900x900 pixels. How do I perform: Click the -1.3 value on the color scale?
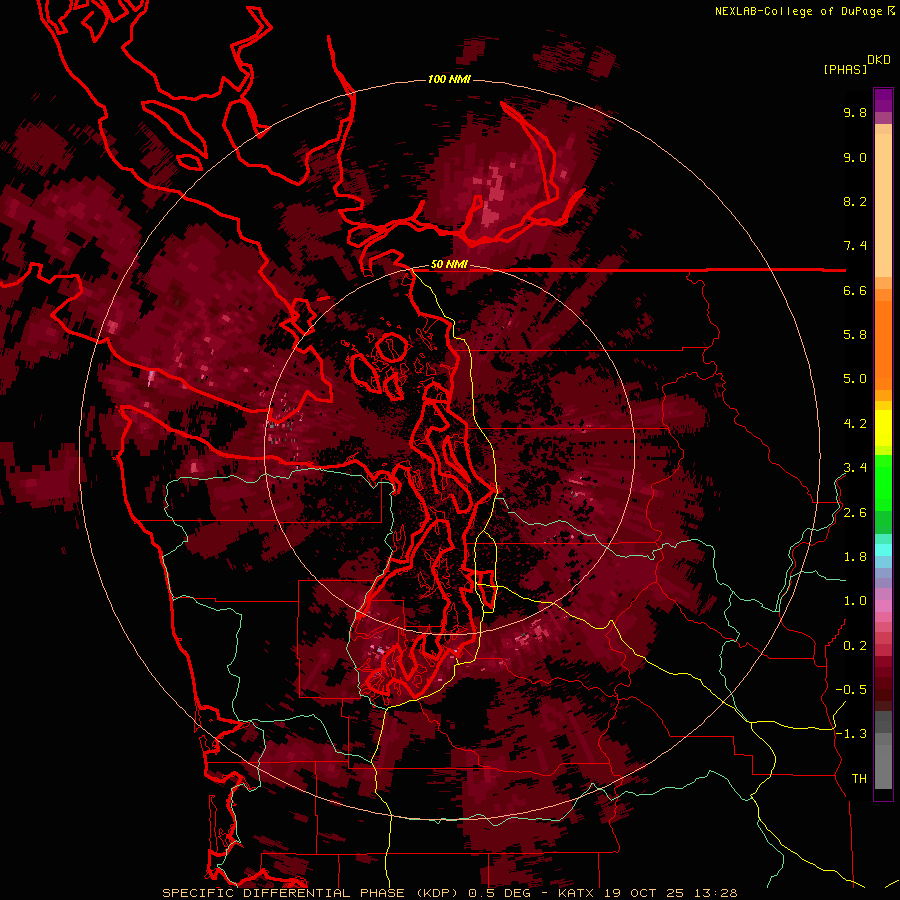tap(851, 734)
